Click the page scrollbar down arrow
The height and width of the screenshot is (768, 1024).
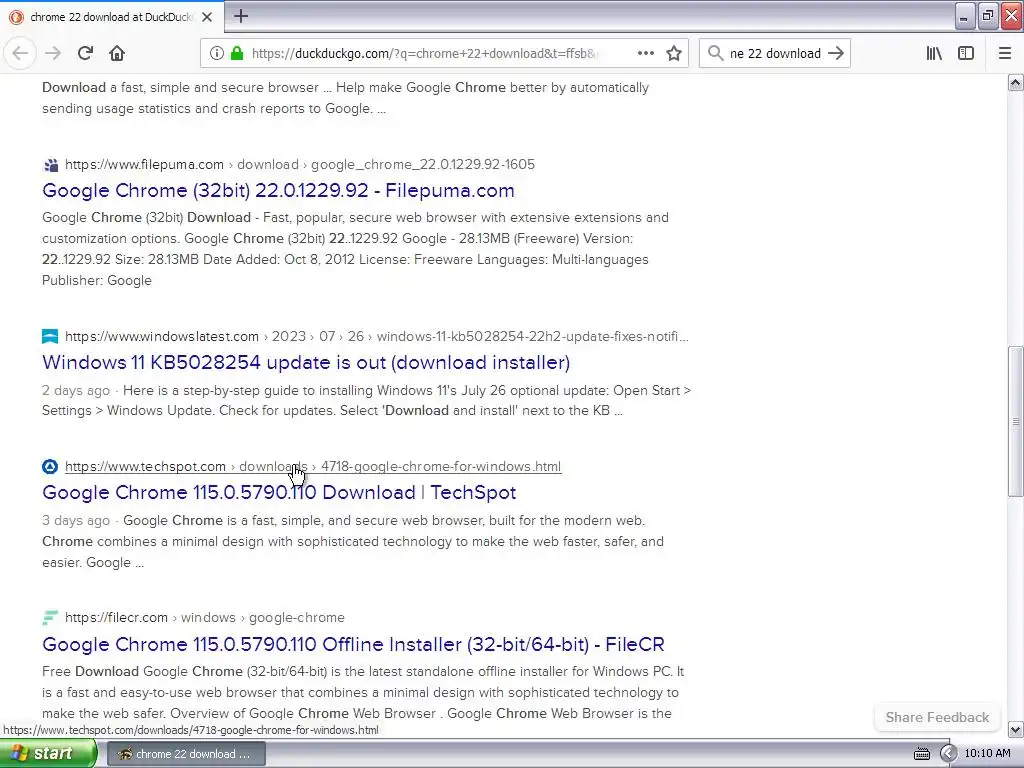[x=1016, y=729]
